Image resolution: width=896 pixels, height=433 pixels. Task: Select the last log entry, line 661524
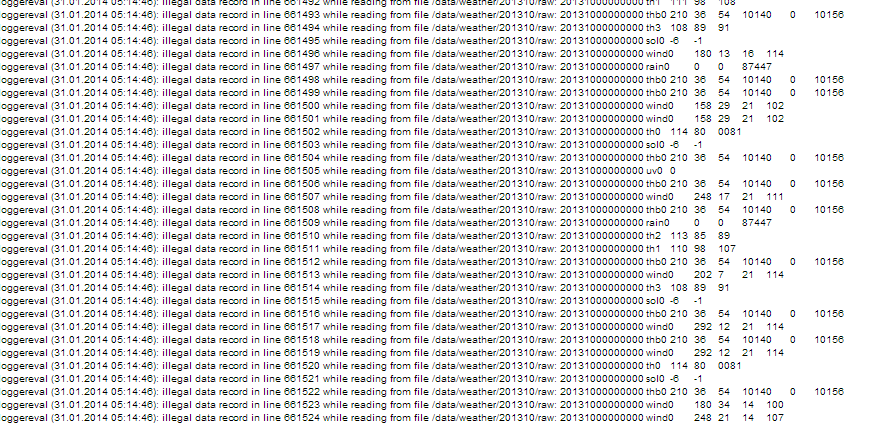click(393, 418)
